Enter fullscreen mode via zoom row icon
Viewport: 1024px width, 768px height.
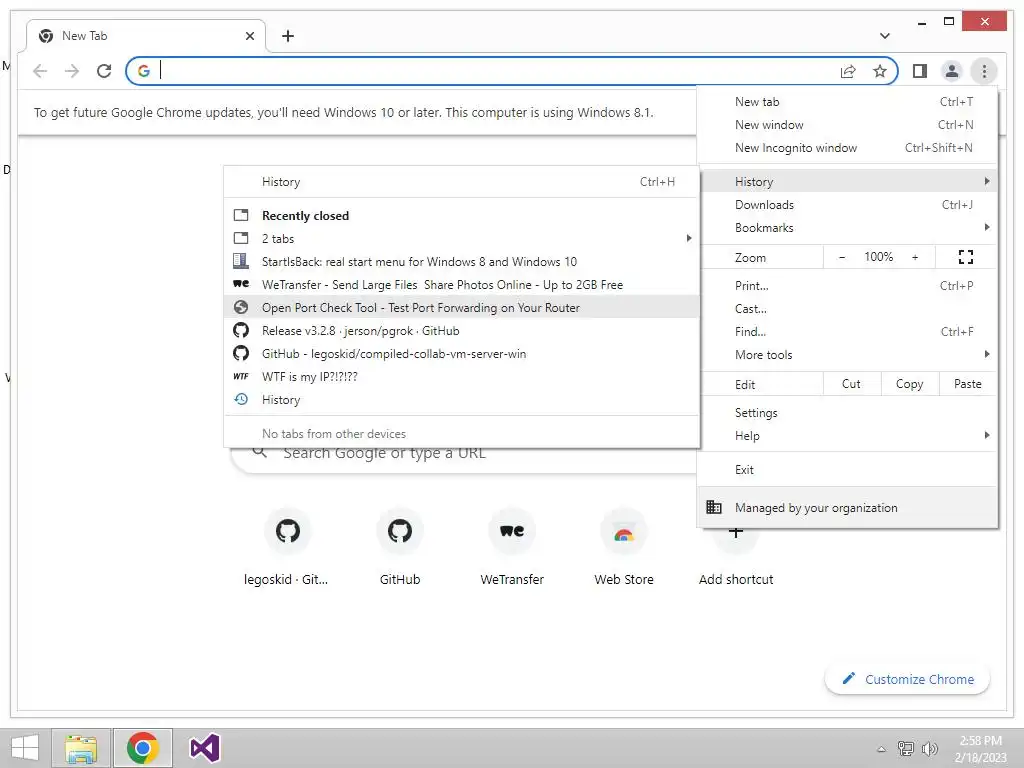point(965,257)
